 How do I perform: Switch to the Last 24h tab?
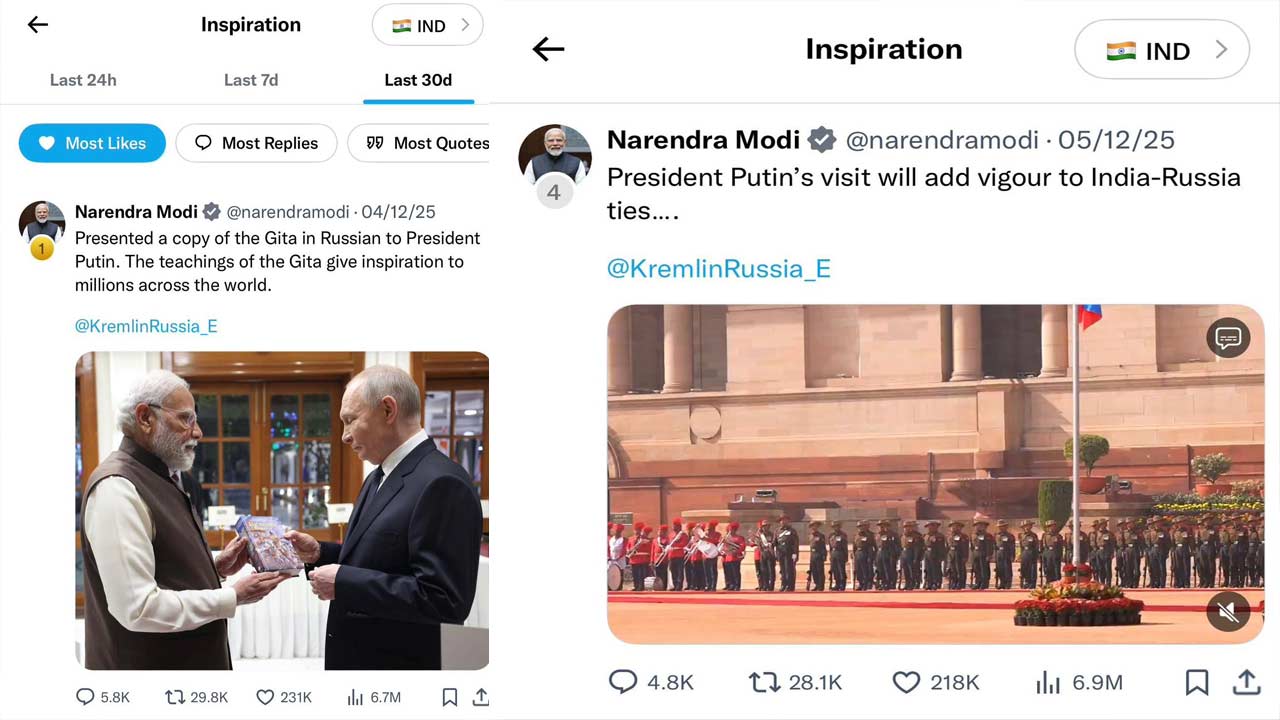(x=83, y=80)
